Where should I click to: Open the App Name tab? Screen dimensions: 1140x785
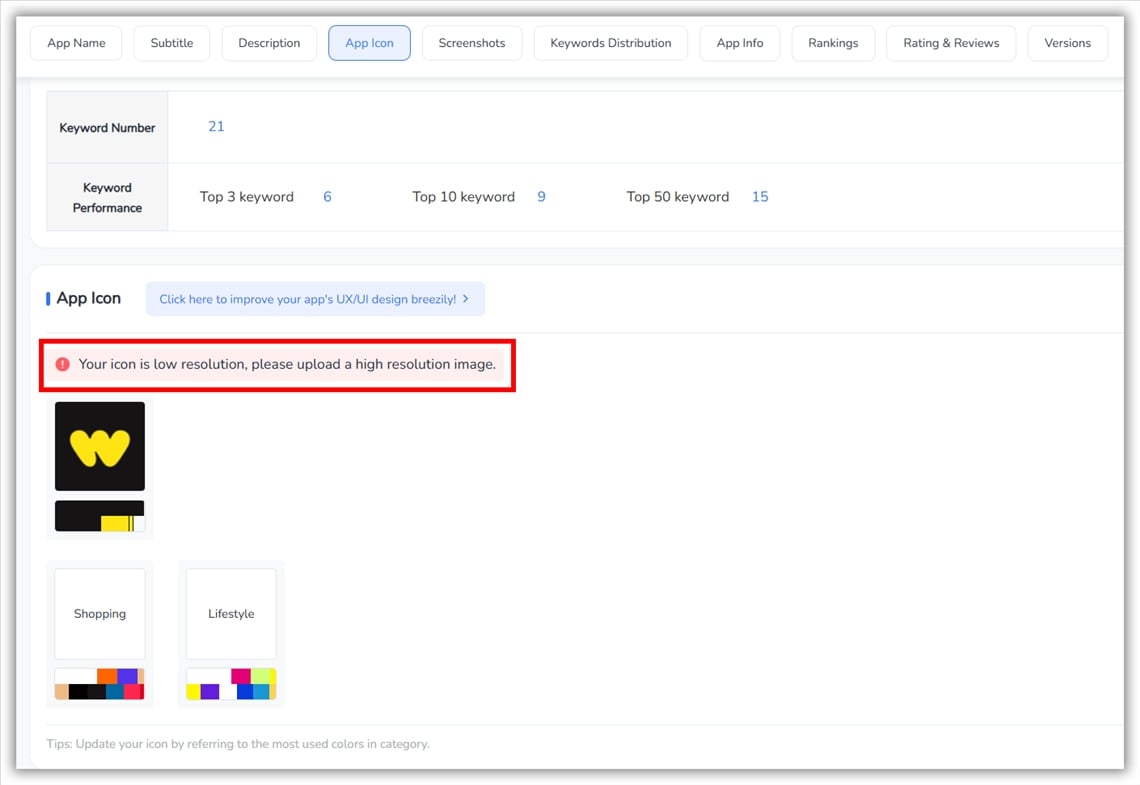pos(76,43)
